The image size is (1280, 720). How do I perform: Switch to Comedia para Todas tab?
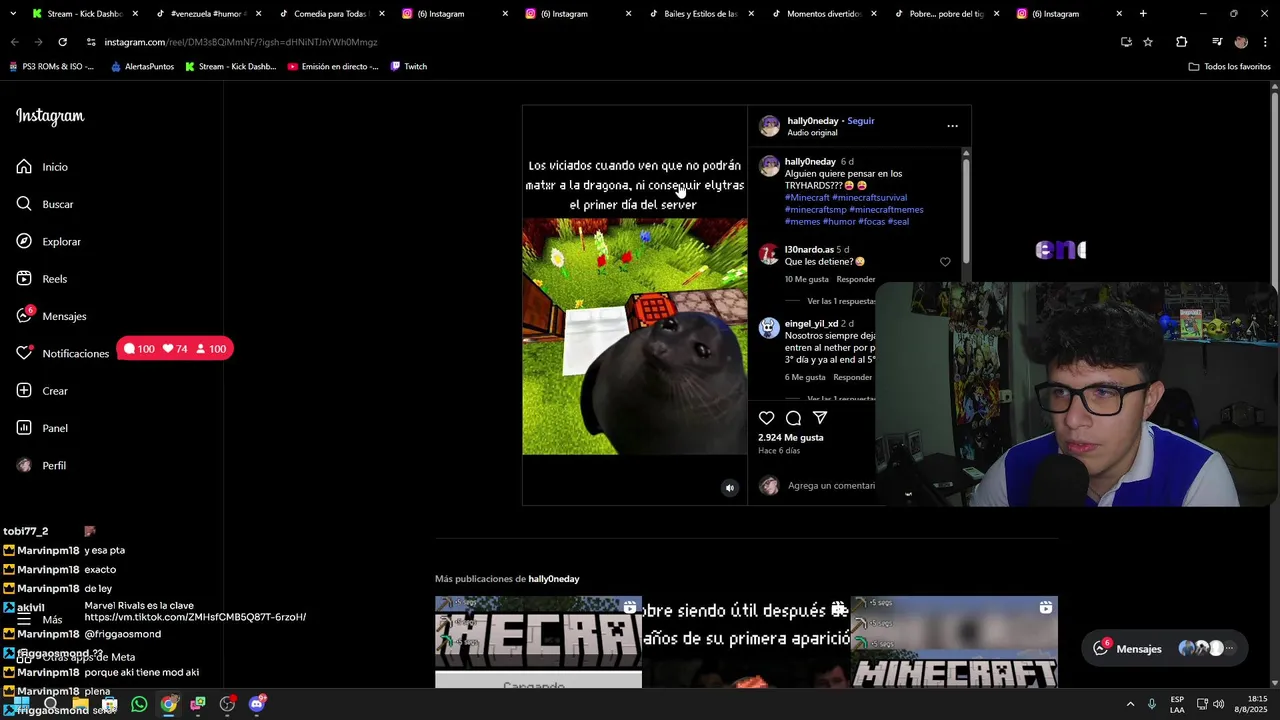(x=331, y=14)
